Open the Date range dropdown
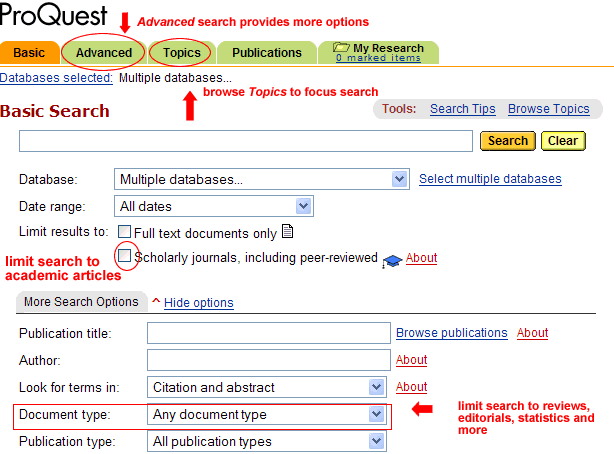This screenshot has width=614, height=454. pos(214,206)
